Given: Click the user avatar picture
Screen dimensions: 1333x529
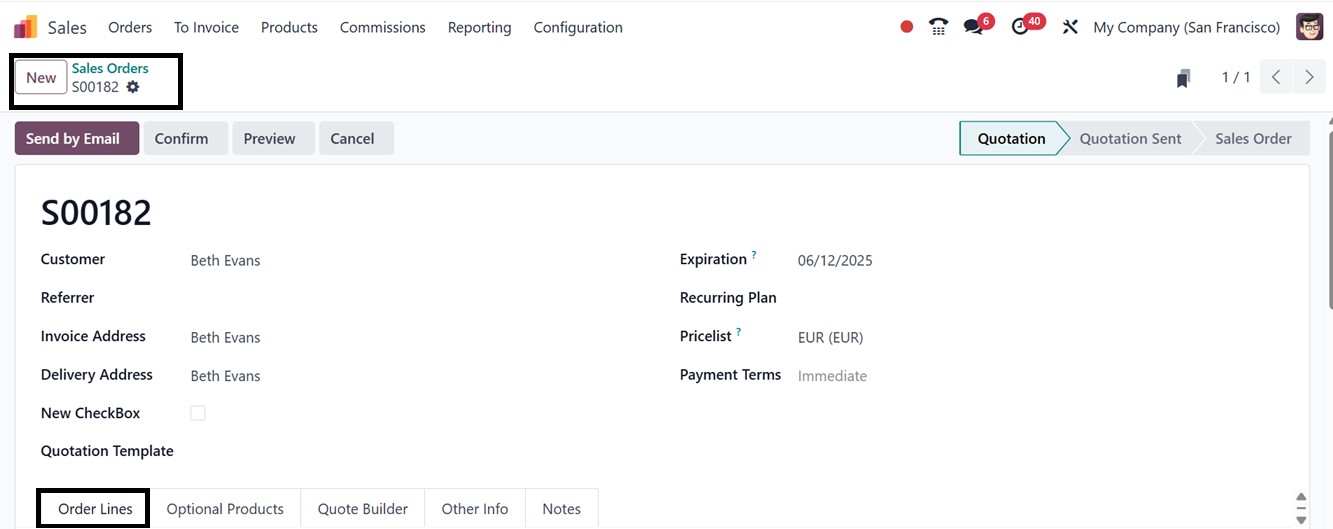Looking at the screenshot, I should (1309, 27).
